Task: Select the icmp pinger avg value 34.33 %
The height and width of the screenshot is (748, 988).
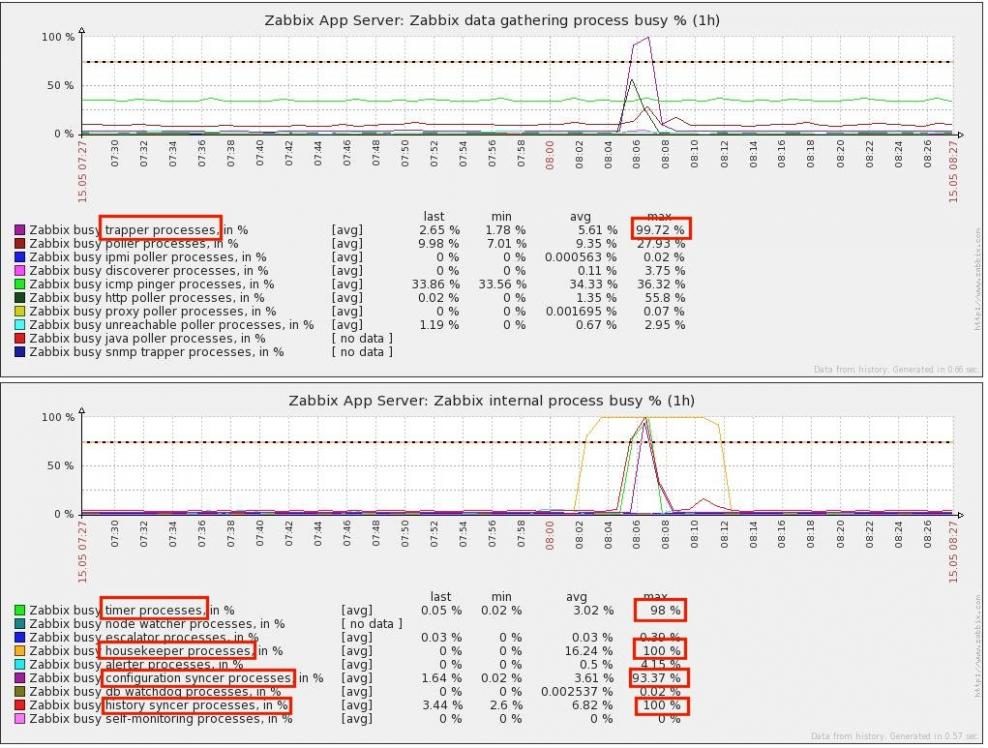Action: click(592, 284)
